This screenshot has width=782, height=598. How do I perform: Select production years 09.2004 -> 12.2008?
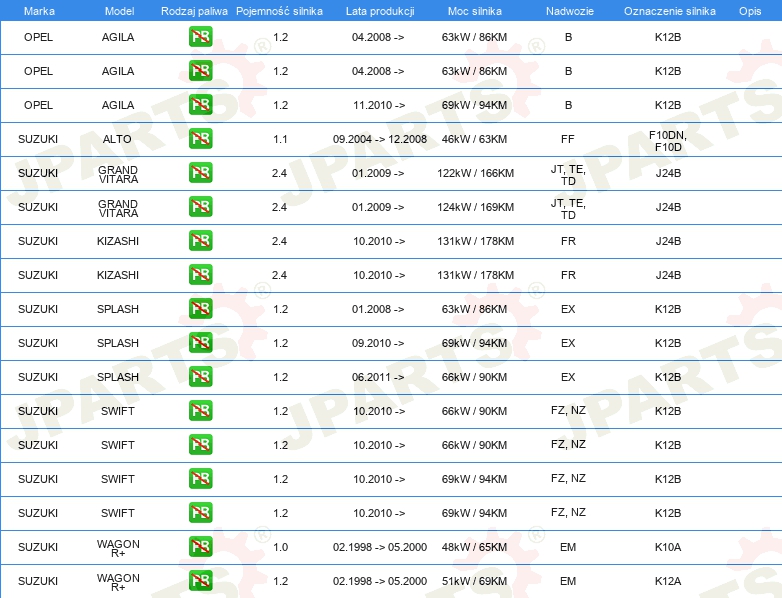click(380, 139)
